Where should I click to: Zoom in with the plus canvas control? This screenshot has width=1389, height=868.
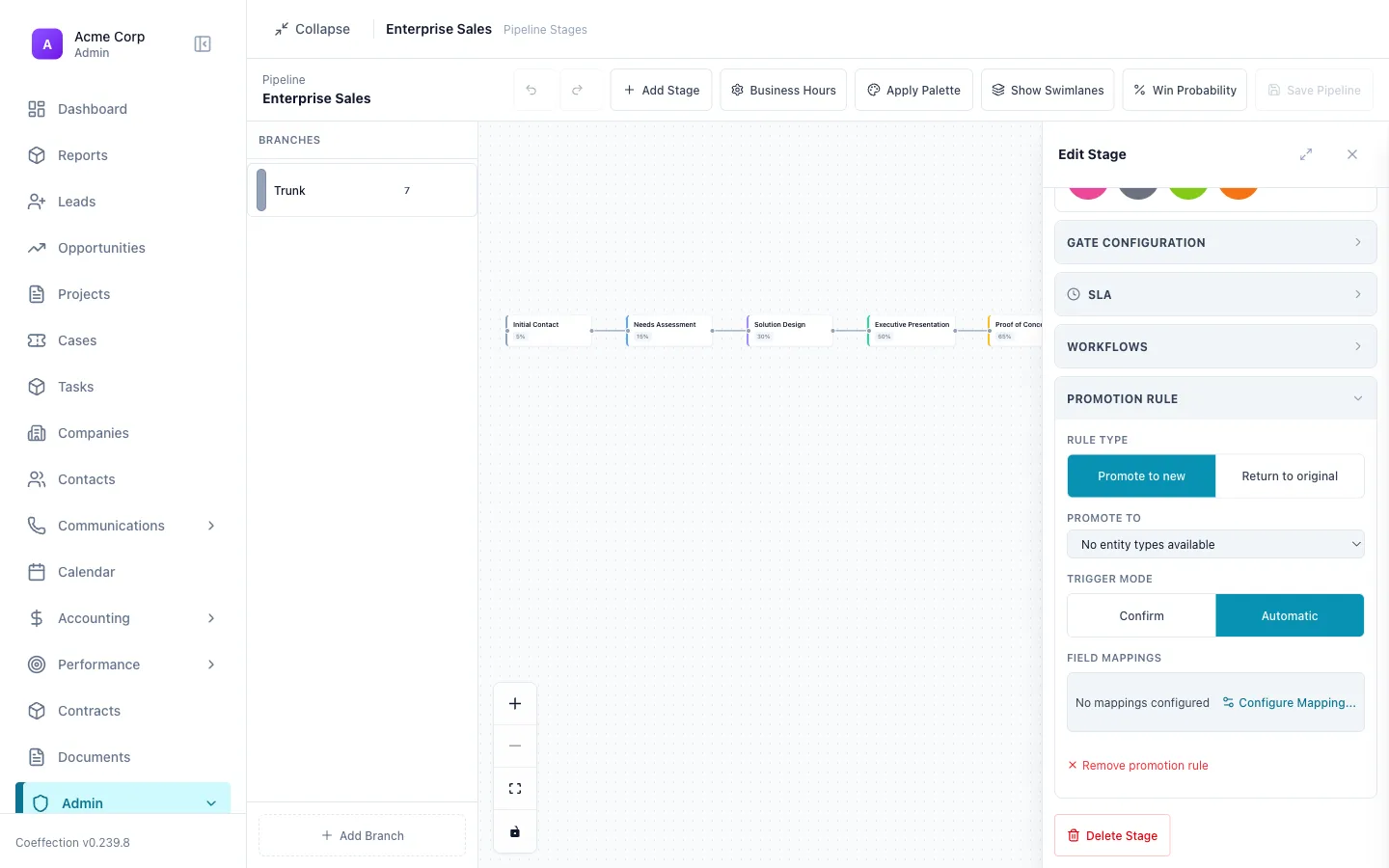(515, 704)
